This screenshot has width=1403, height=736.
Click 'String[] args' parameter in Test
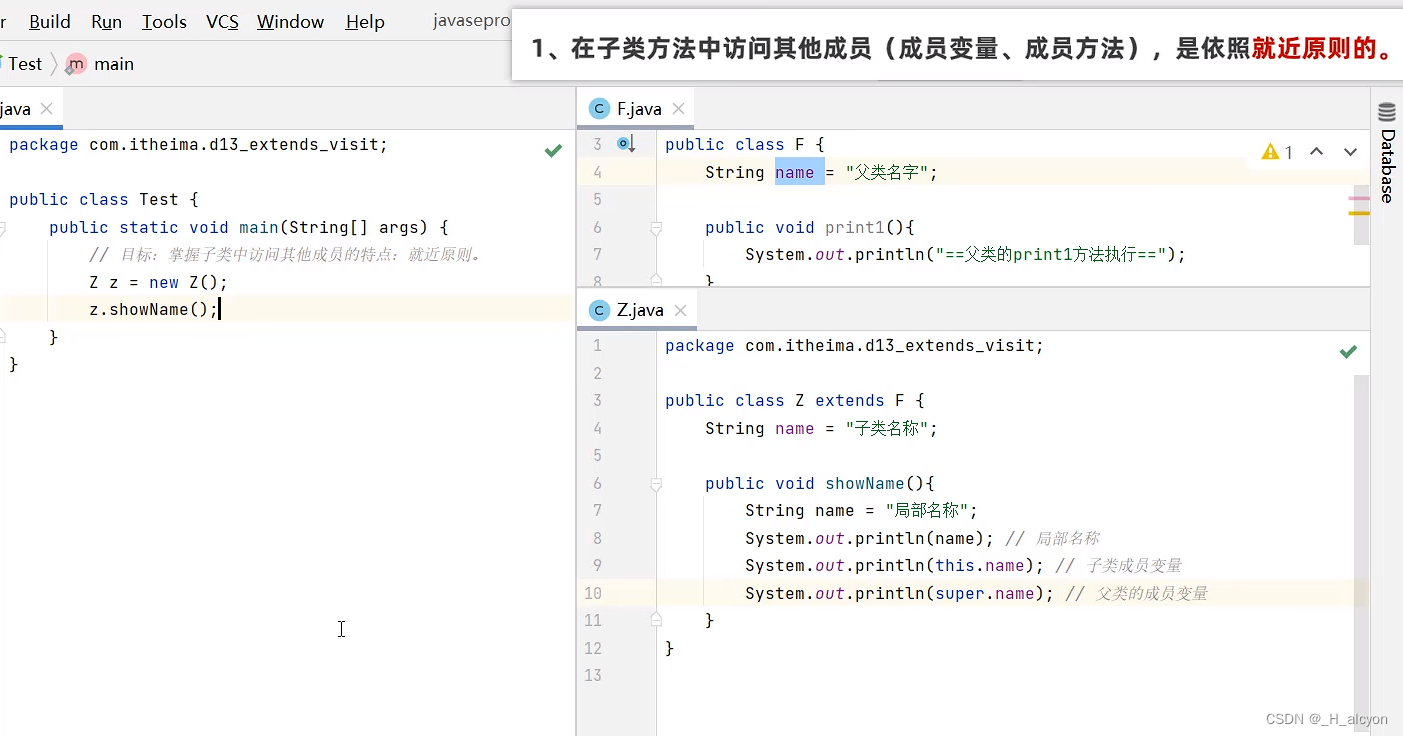point(354,227)
